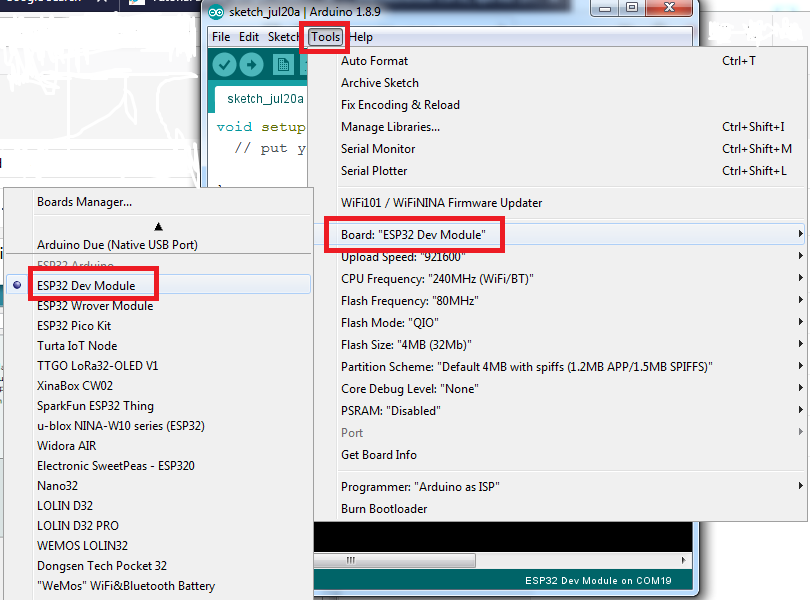This screenshot has width=810, height=600.
Task: Select "WeMos" WiFi&Bluetooth Battery board
Action: click(159, 586)
